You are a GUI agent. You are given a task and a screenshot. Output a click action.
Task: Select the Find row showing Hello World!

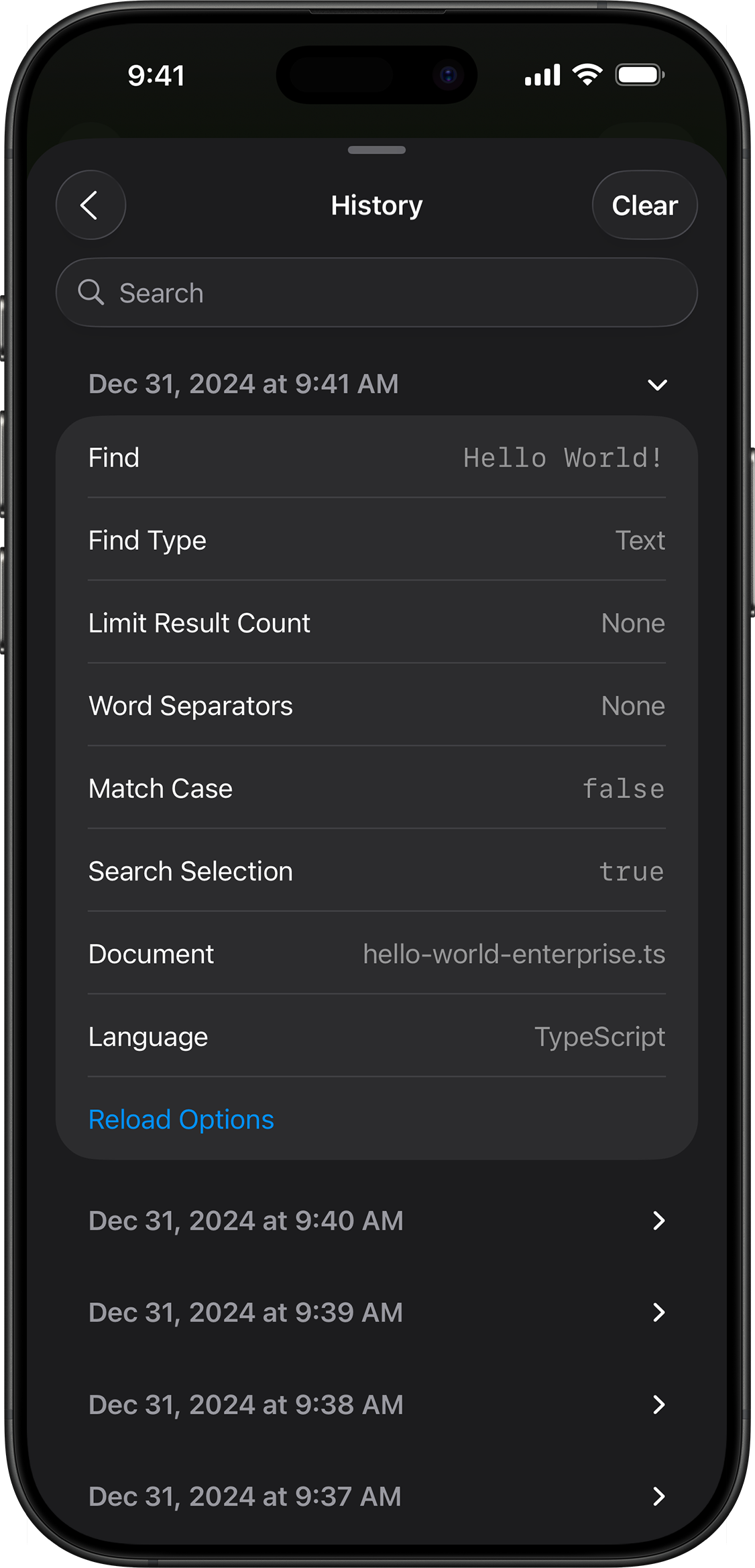click(x=376, y=457)
